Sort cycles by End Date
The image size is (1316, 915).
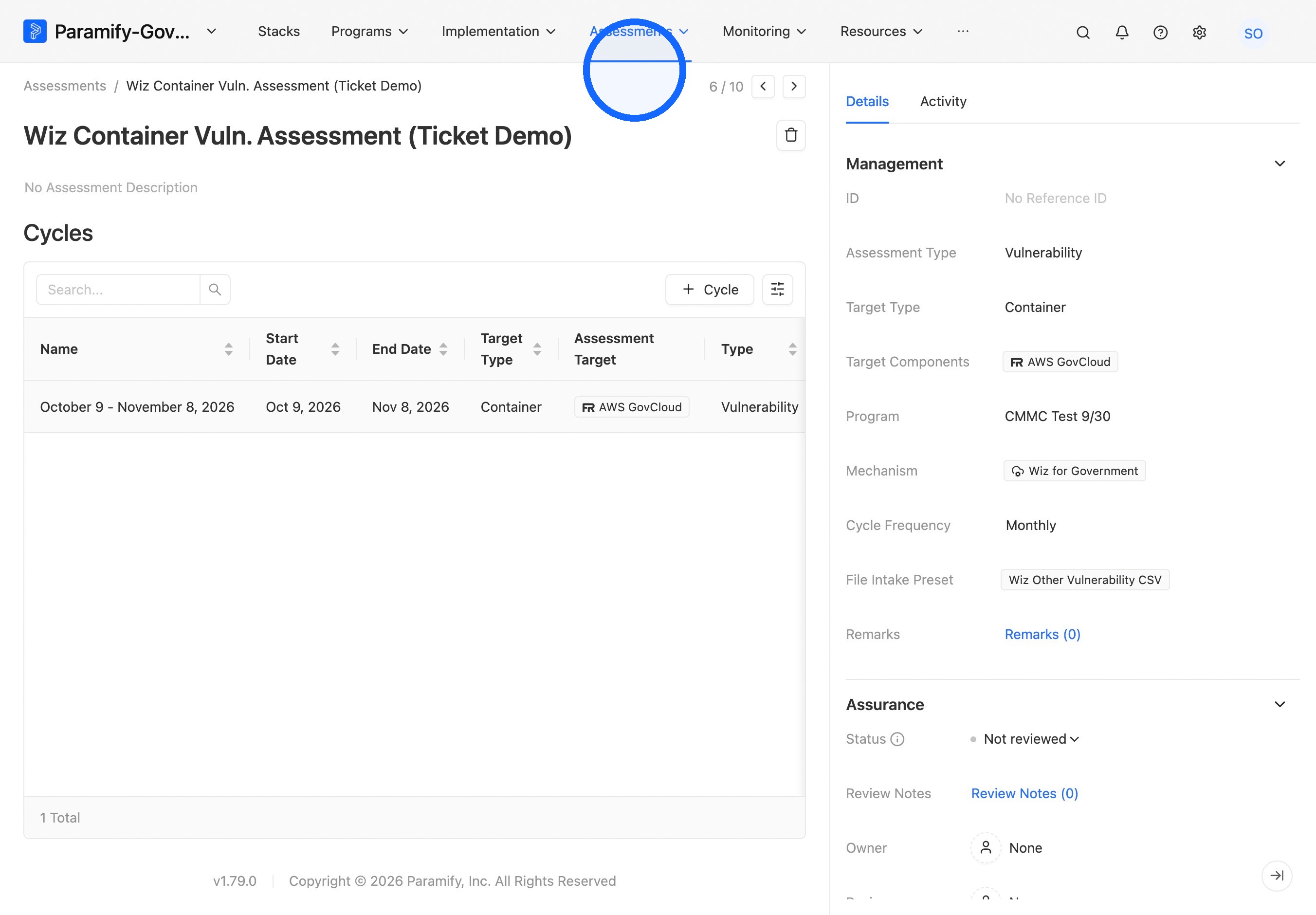443,349
